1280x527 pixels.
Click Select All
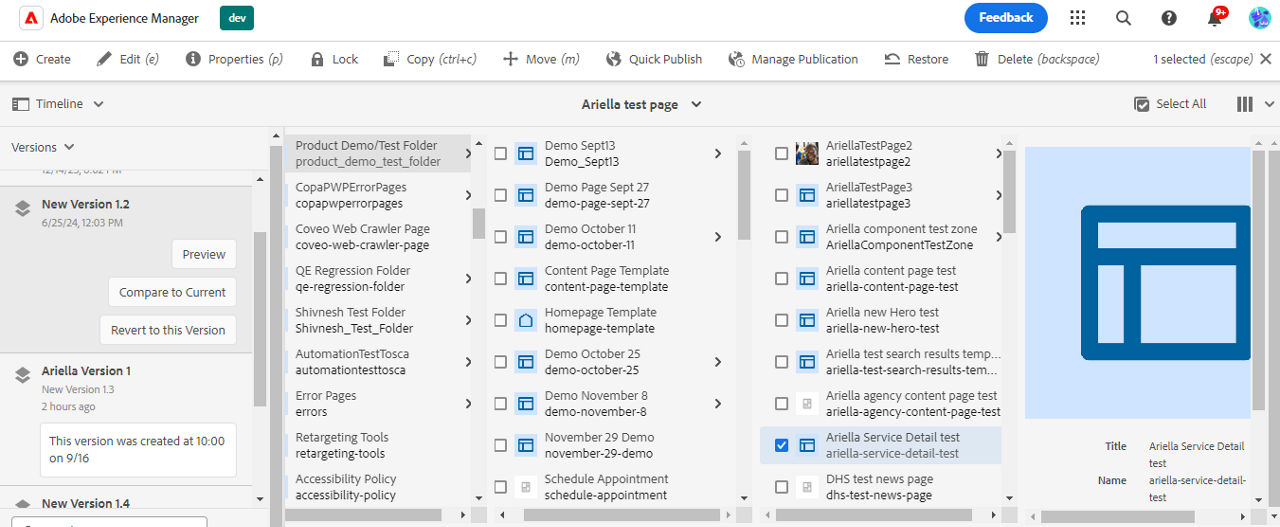coord(1170,104)
